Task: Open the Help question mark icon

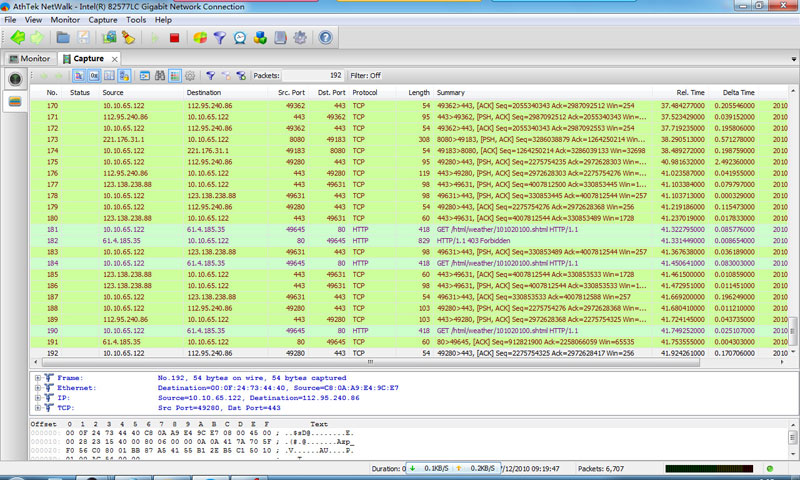Action: point(325,38)
